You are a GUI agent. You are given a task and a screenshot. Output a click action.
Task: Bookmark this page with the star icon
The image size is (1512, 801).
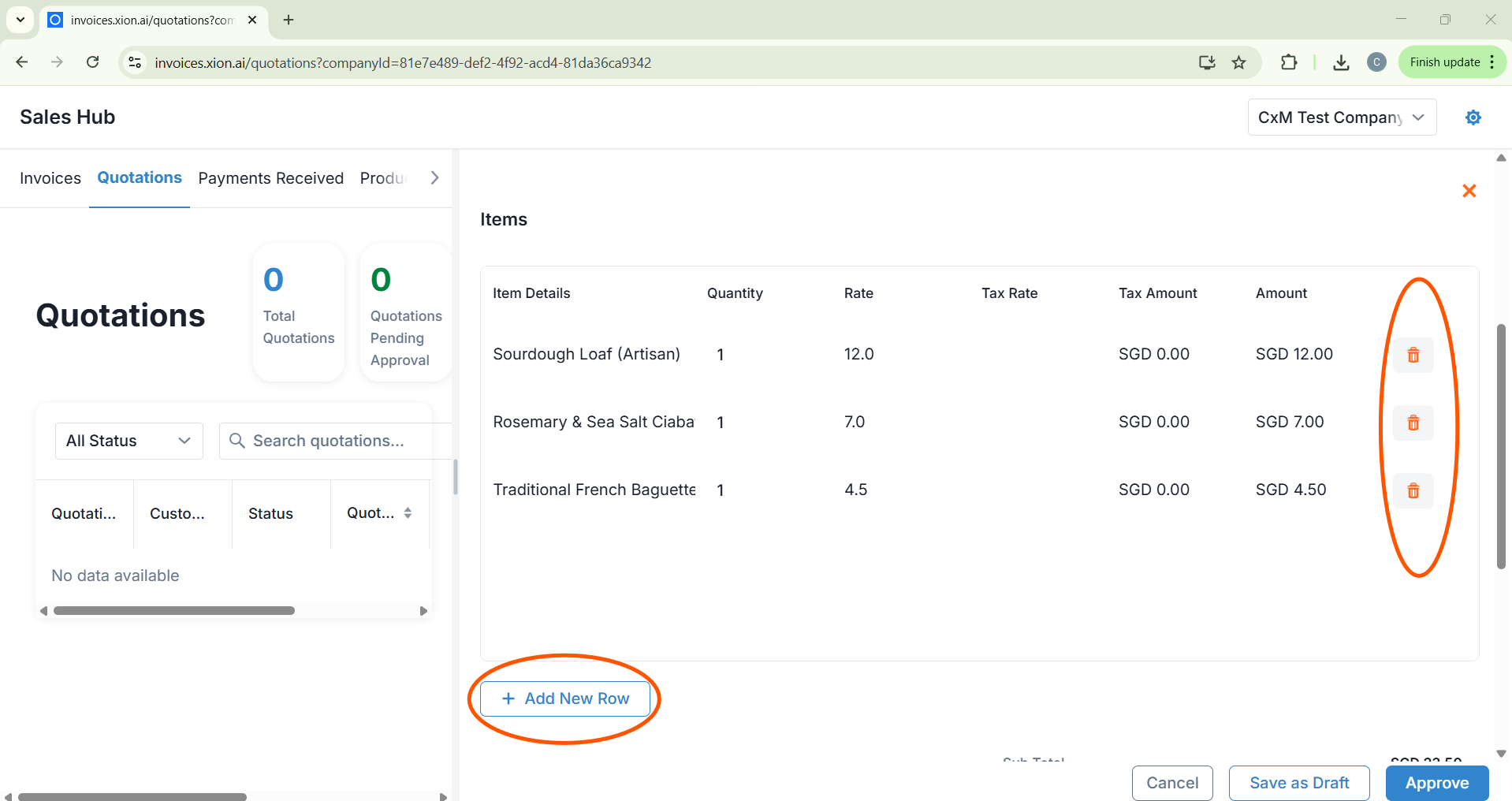(1238, 62)
